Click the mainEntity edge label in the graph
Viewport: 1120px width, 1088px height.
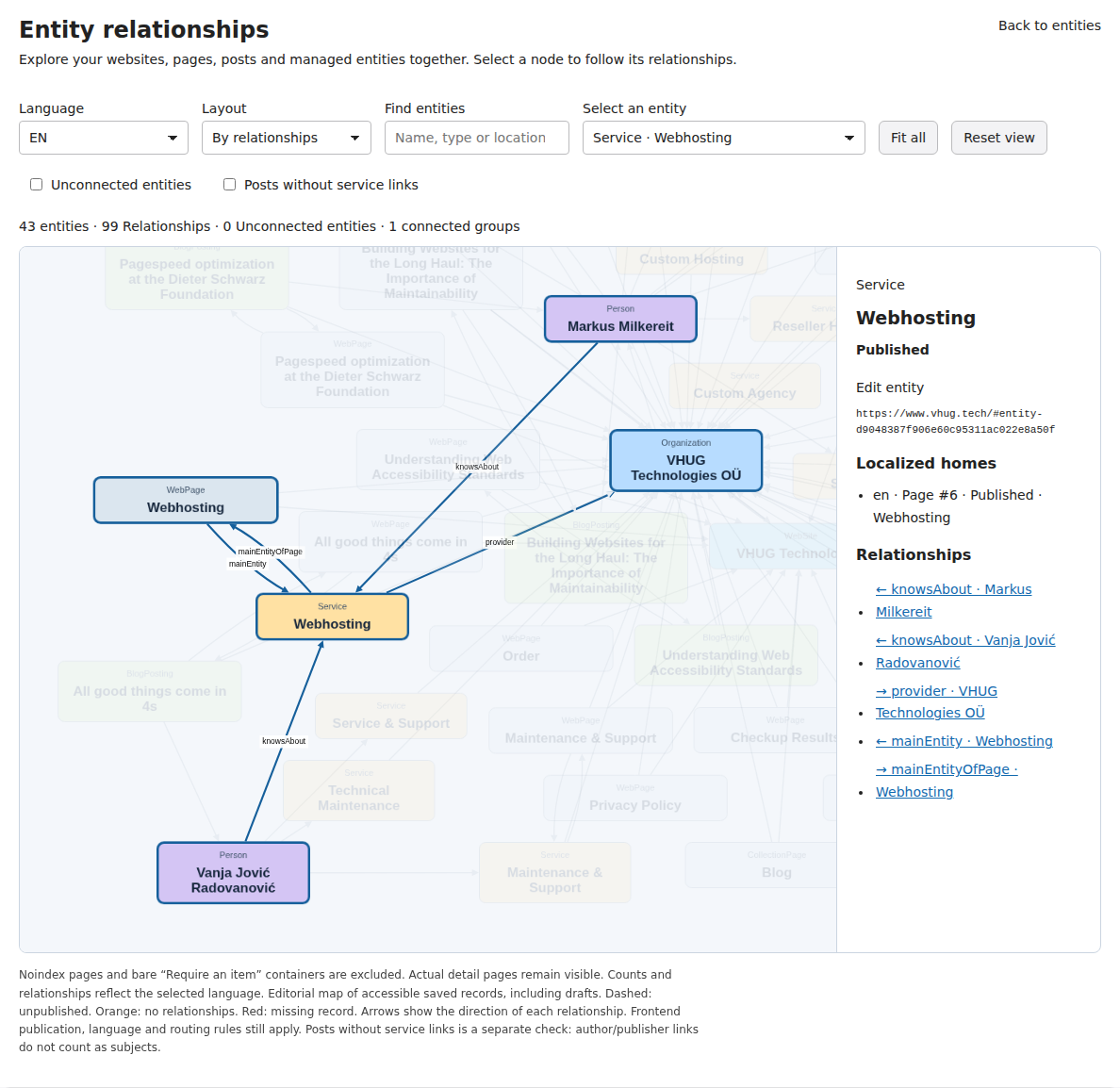[248, 564]
